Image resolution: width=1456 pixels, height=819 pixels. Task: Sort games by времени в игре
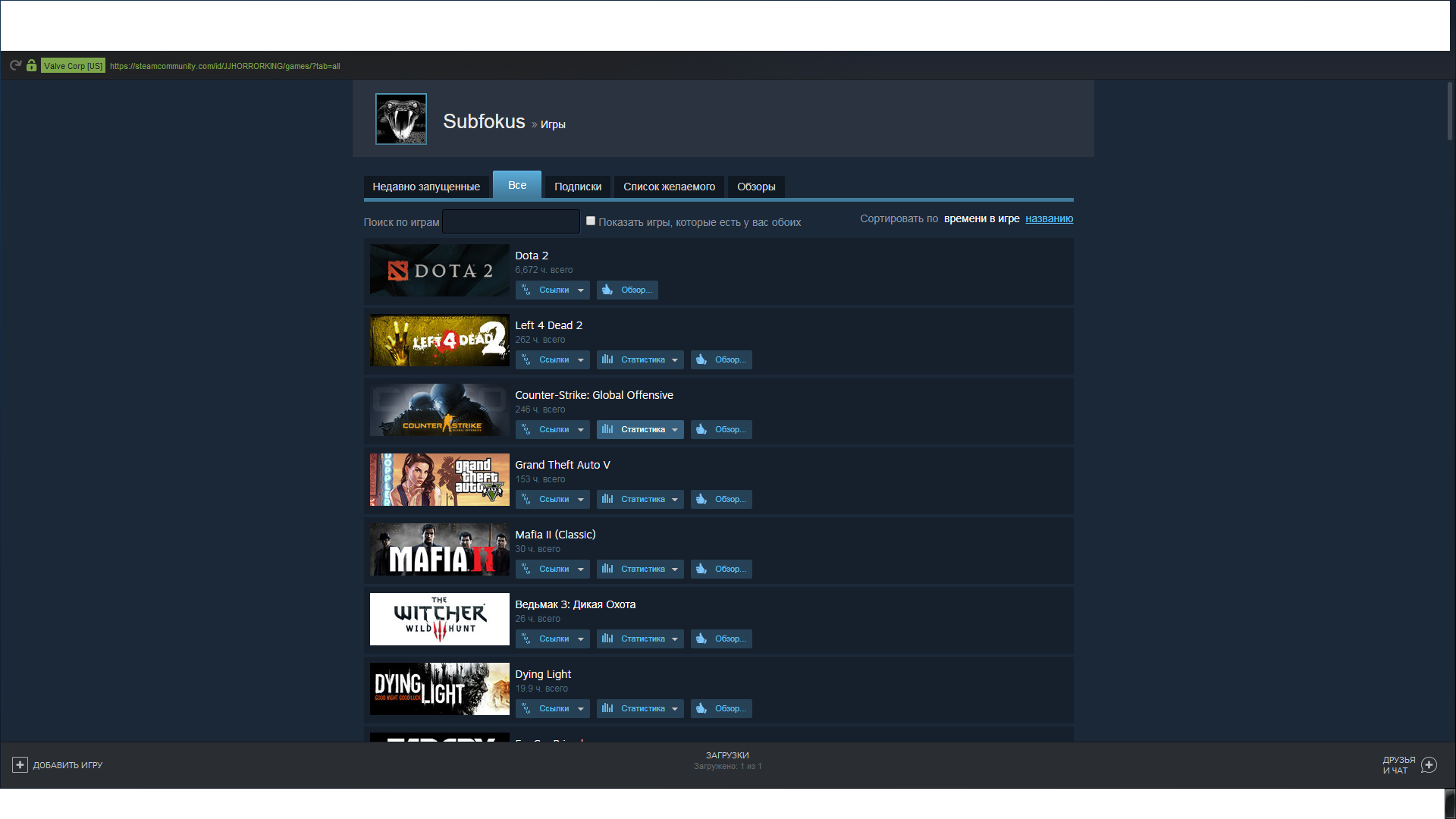point(981,218)
